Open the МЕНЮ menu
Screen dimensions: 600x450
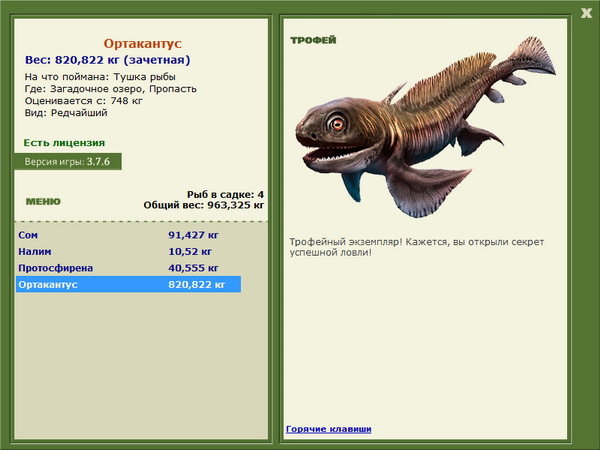[43, 201]
